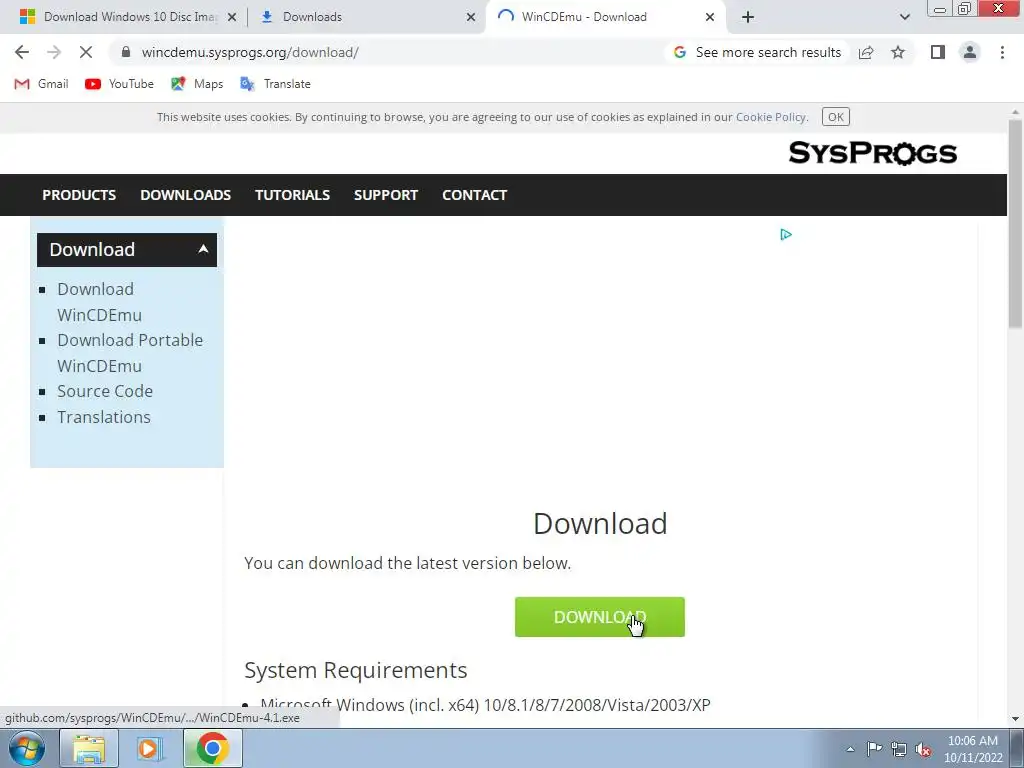Viewport: 1024px width, 768px height.
Task: Click the scrollbar down arrow
Action: tap(1015, 719)
